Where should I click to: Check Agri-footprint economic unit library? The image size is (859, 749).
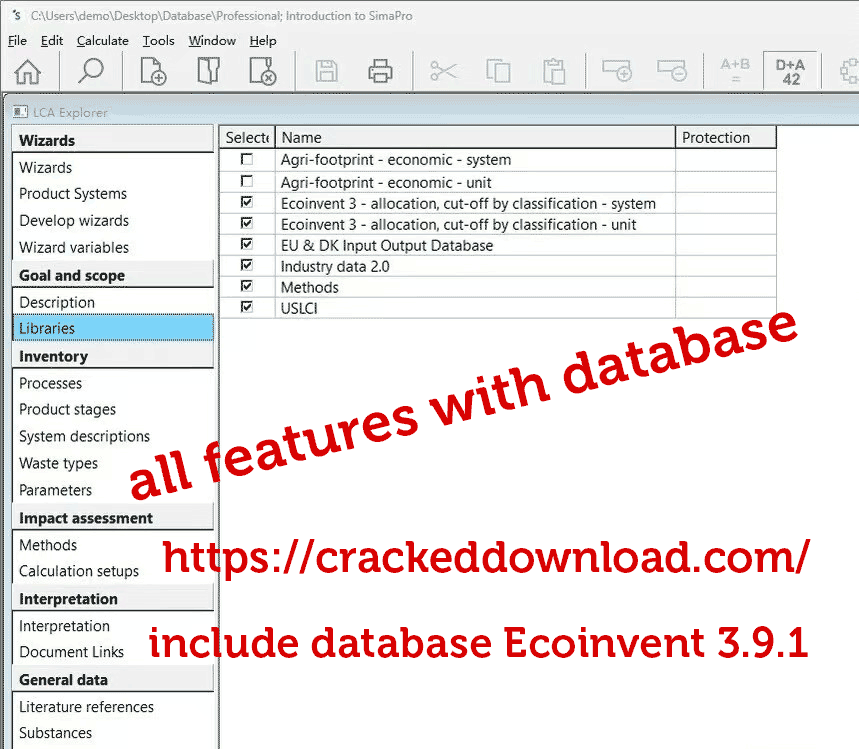[x=247, y=181]
